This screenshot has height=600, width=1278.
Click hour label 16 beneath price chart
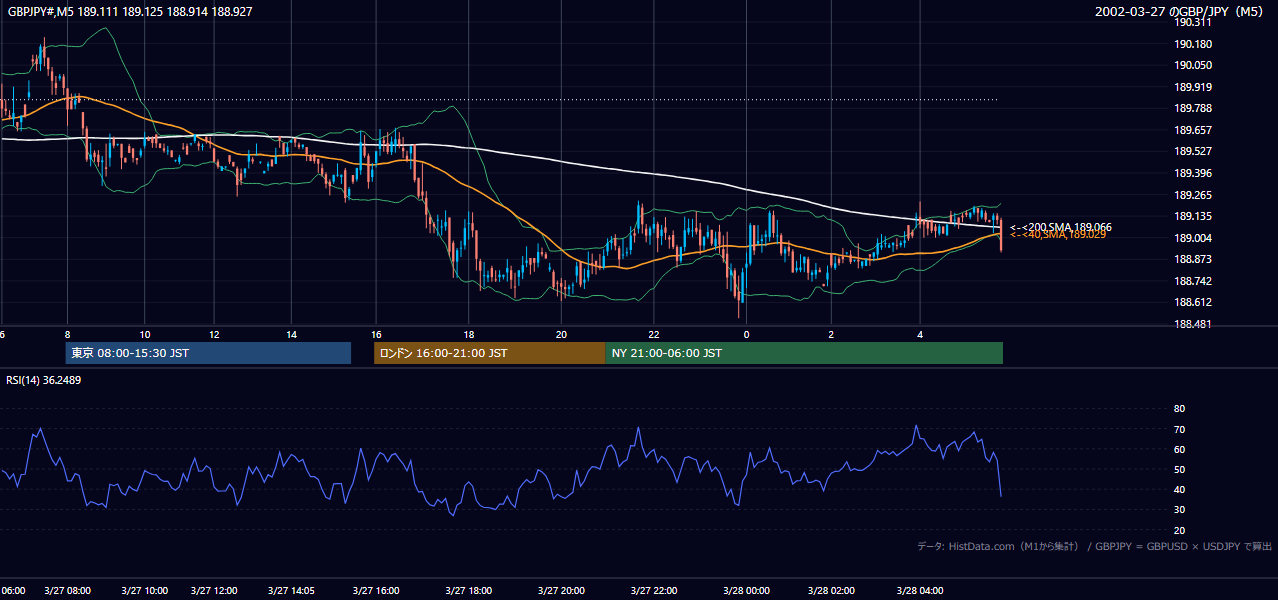tap(376, 334)
